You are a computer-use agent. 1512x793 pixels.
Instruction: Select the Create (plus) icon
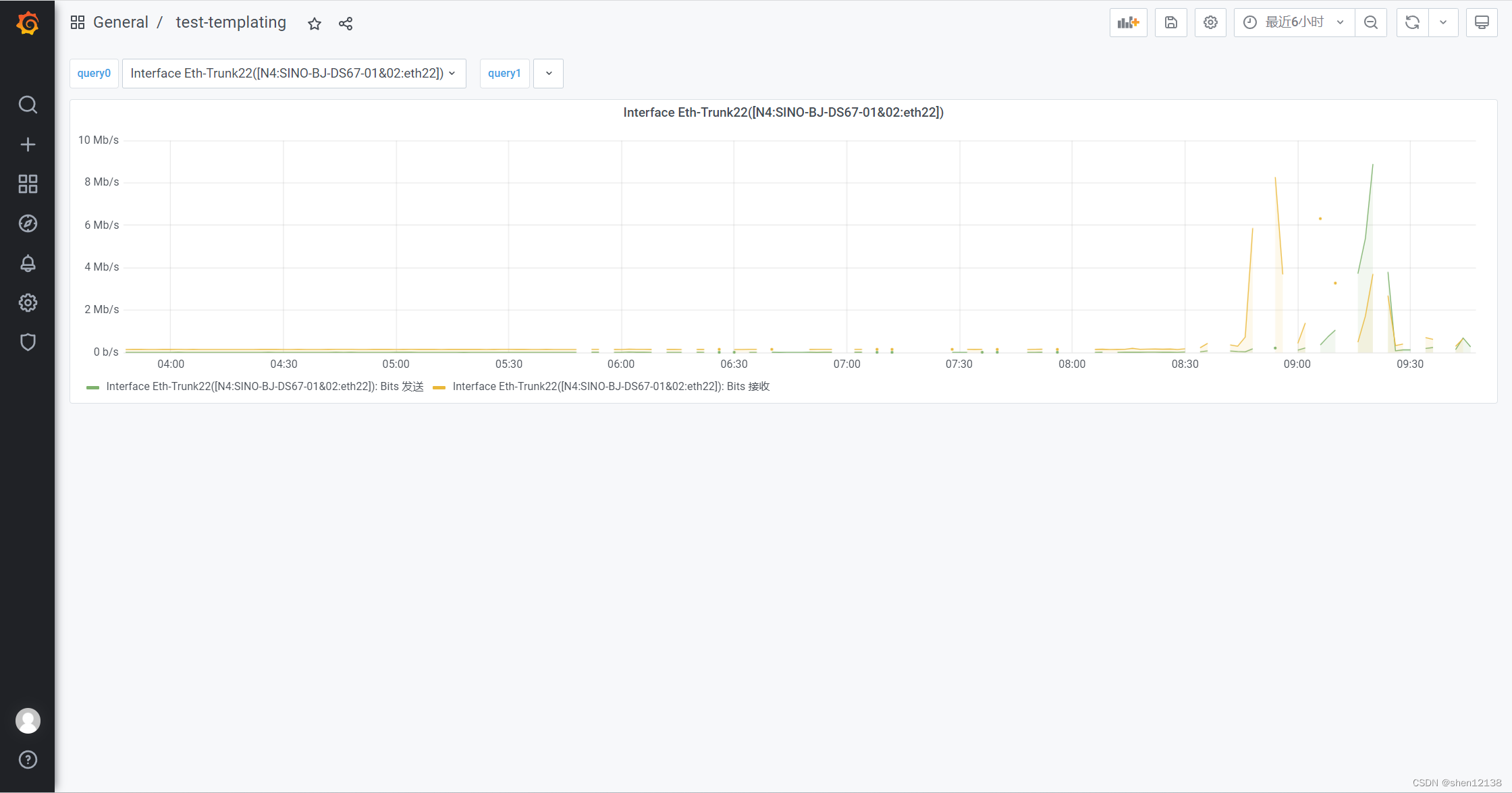[28, 144]
